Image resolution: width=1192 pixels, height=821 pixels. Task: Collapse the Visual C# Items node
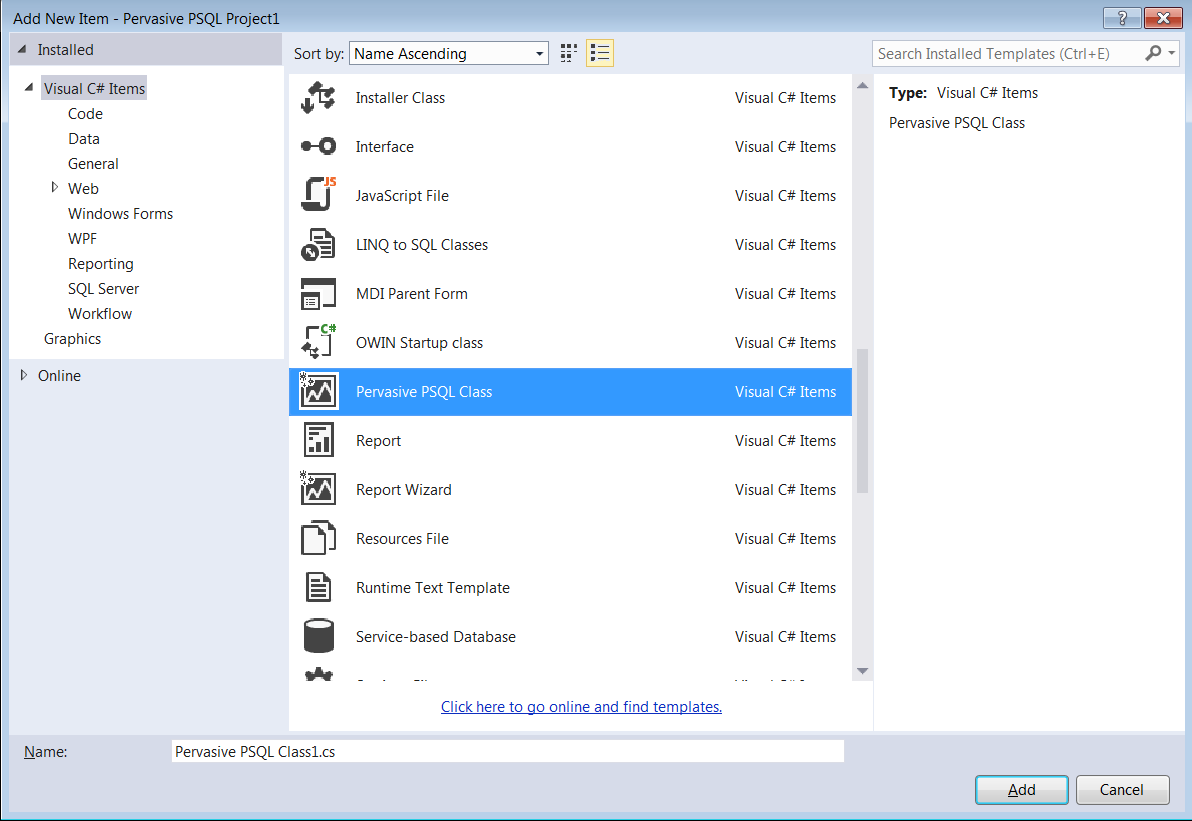pos(29,88)
